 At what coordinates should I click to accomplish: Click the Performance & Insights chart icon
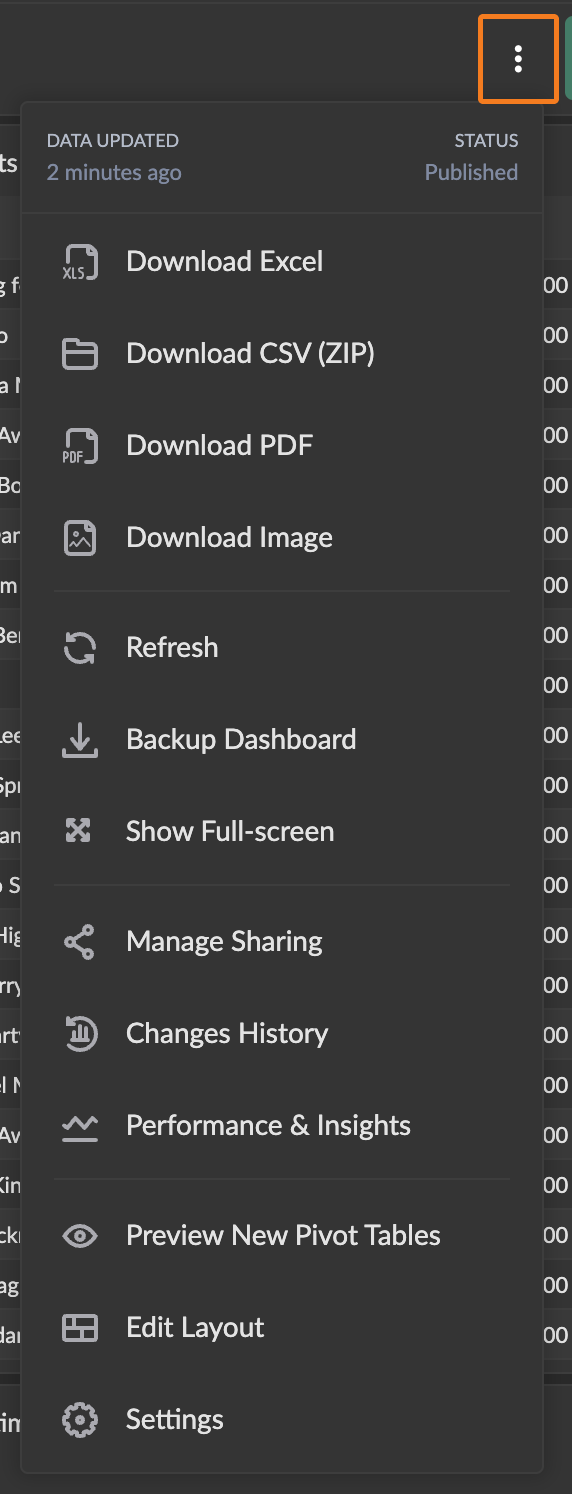click(80, 1127)
